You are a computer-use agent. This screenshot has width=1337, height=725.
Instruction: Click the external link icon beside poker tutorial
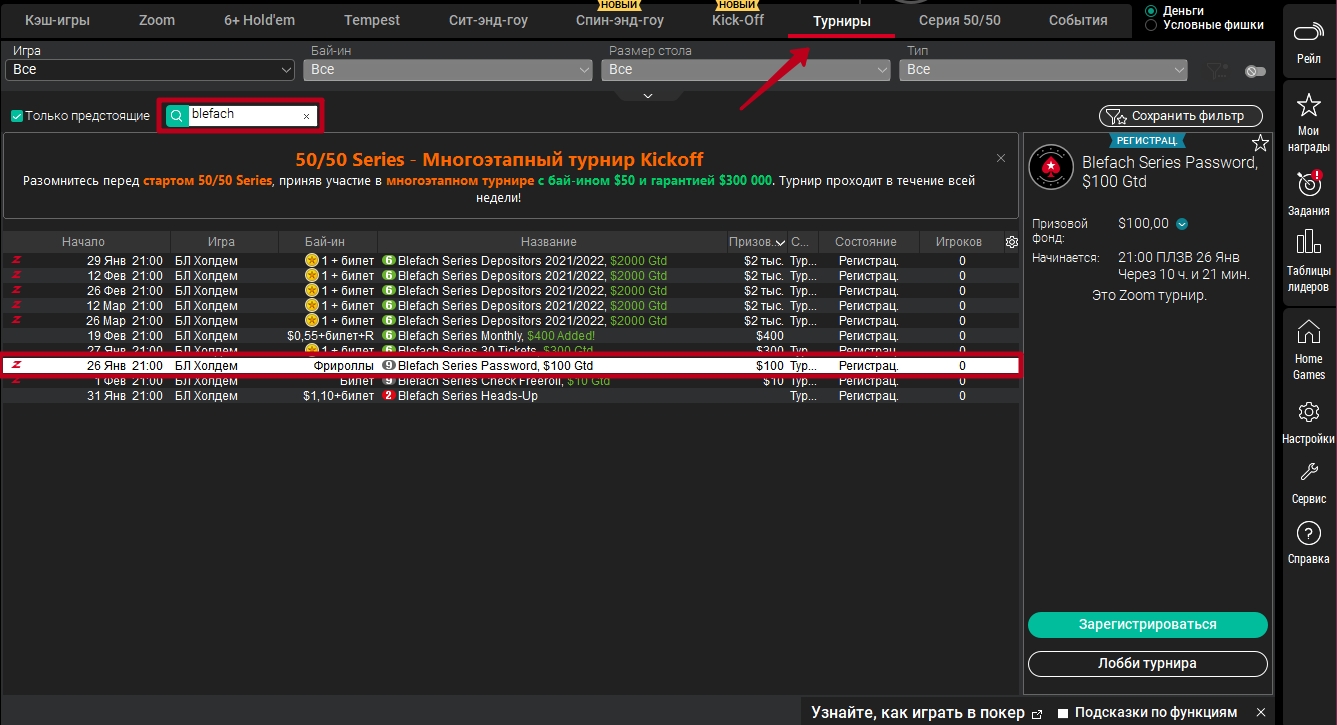[x=1037, y=713]
